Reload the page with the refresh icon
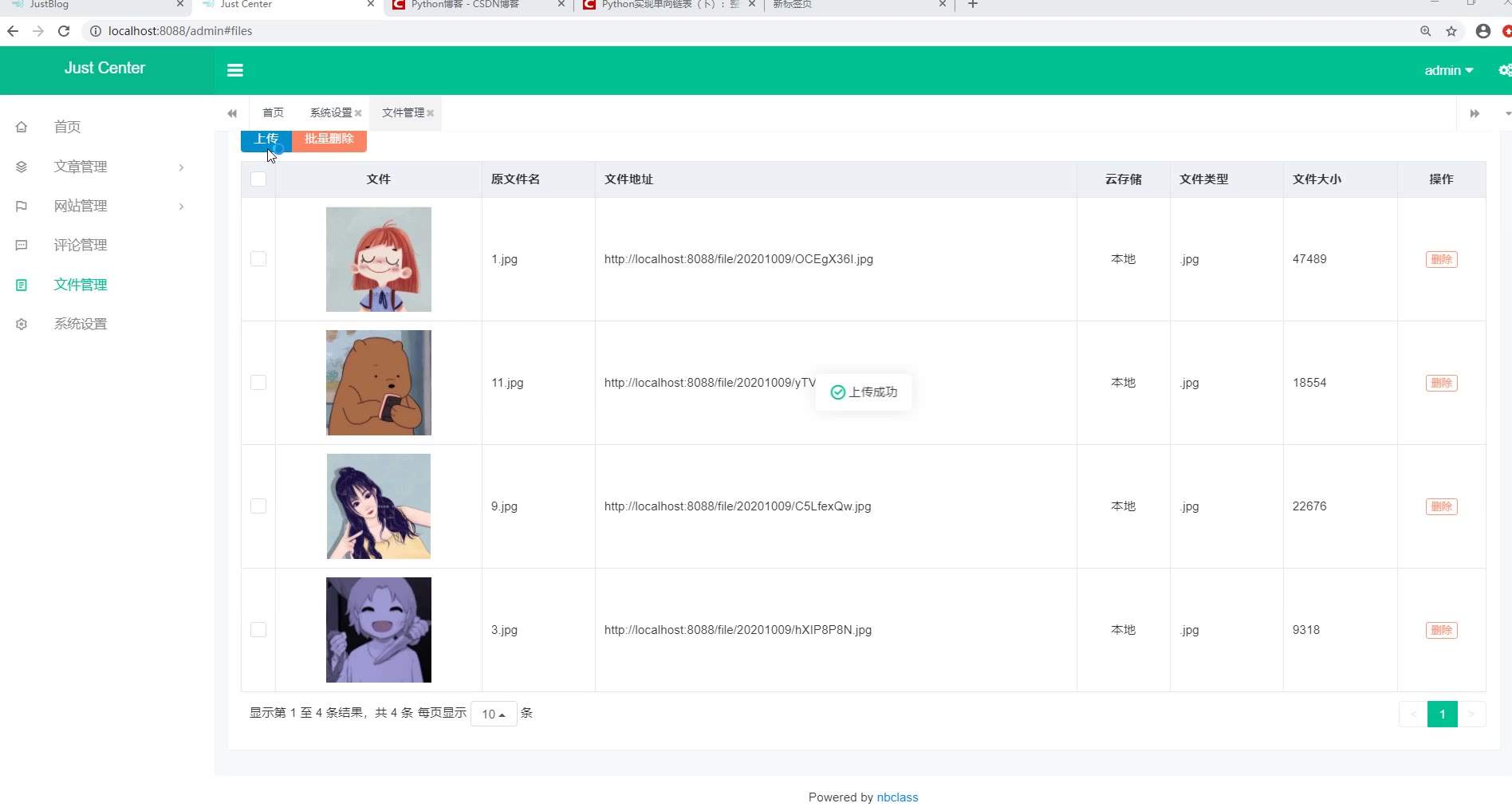This screenshot has width=1512, height=807. [65, 31]
